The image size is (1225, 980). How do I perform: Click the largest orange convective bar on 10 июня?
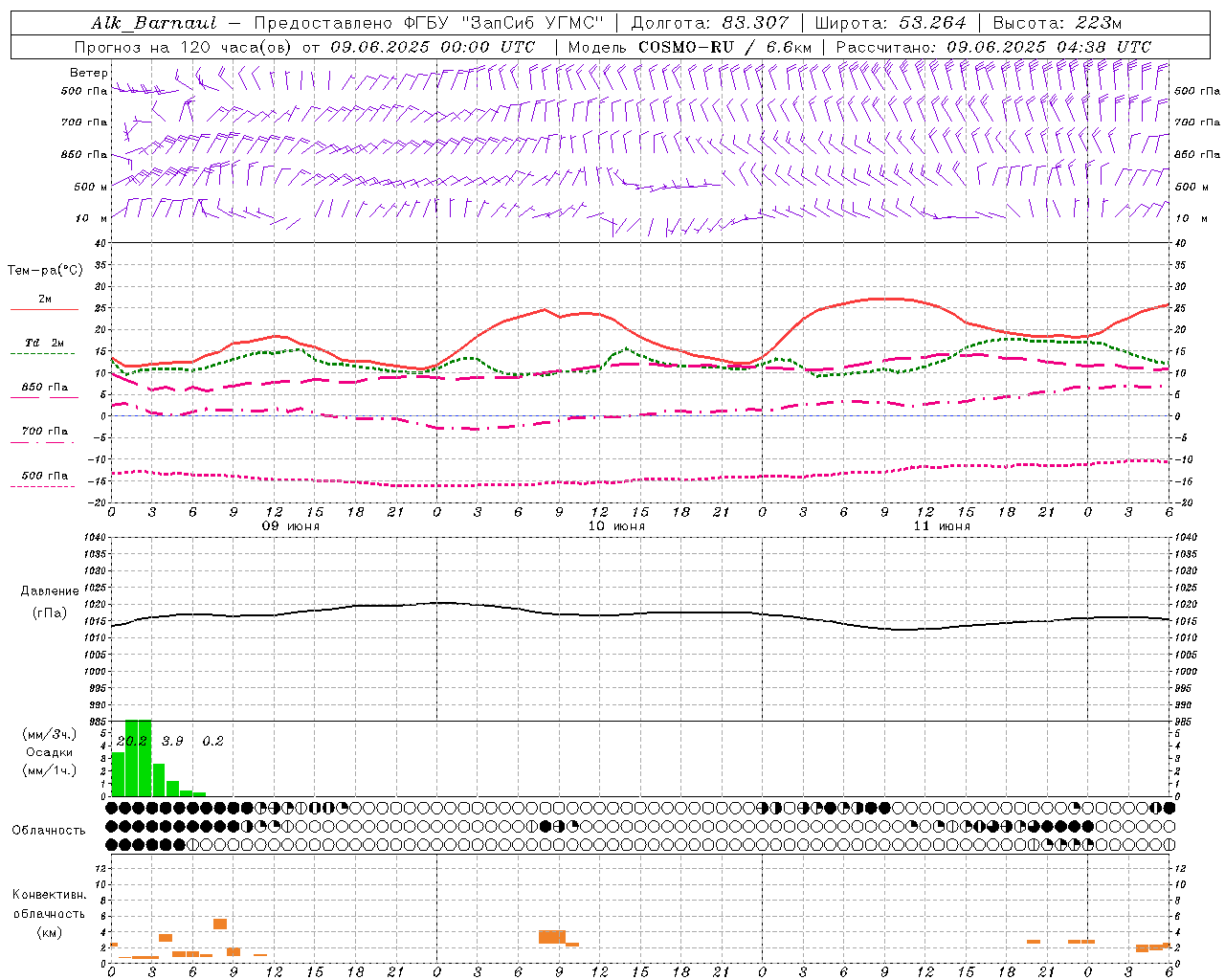[552, 937]
